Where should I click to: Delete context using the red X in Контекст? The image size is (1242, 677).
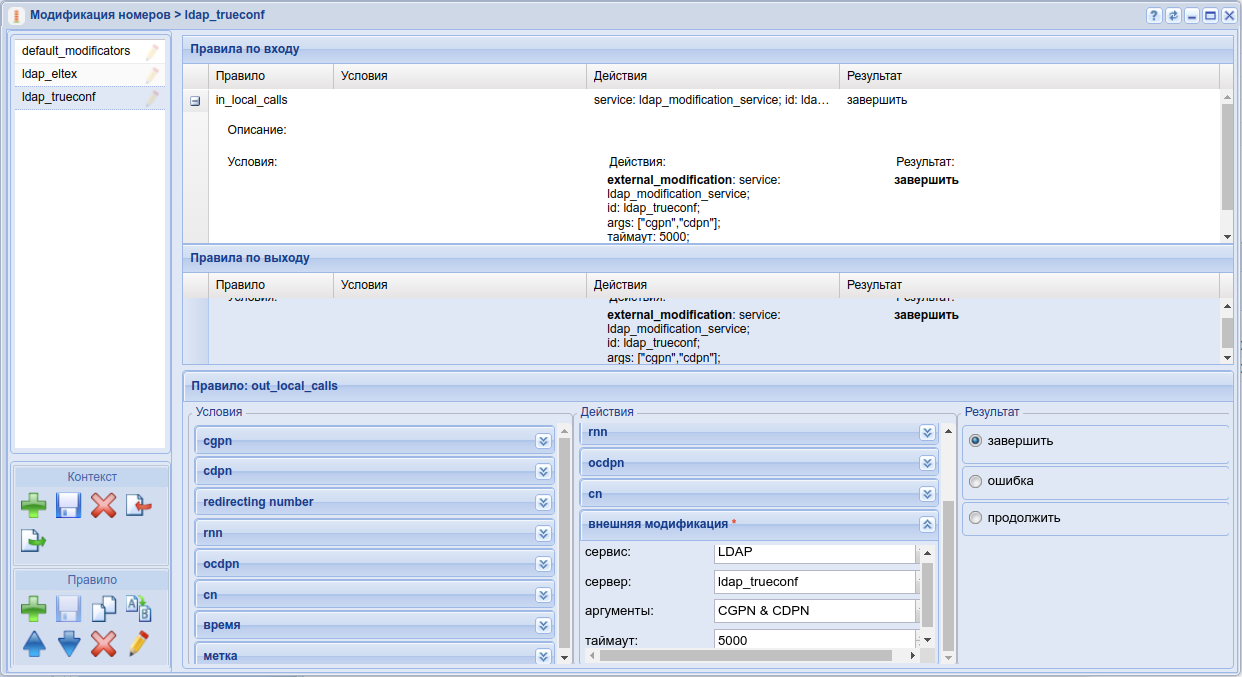103,505
